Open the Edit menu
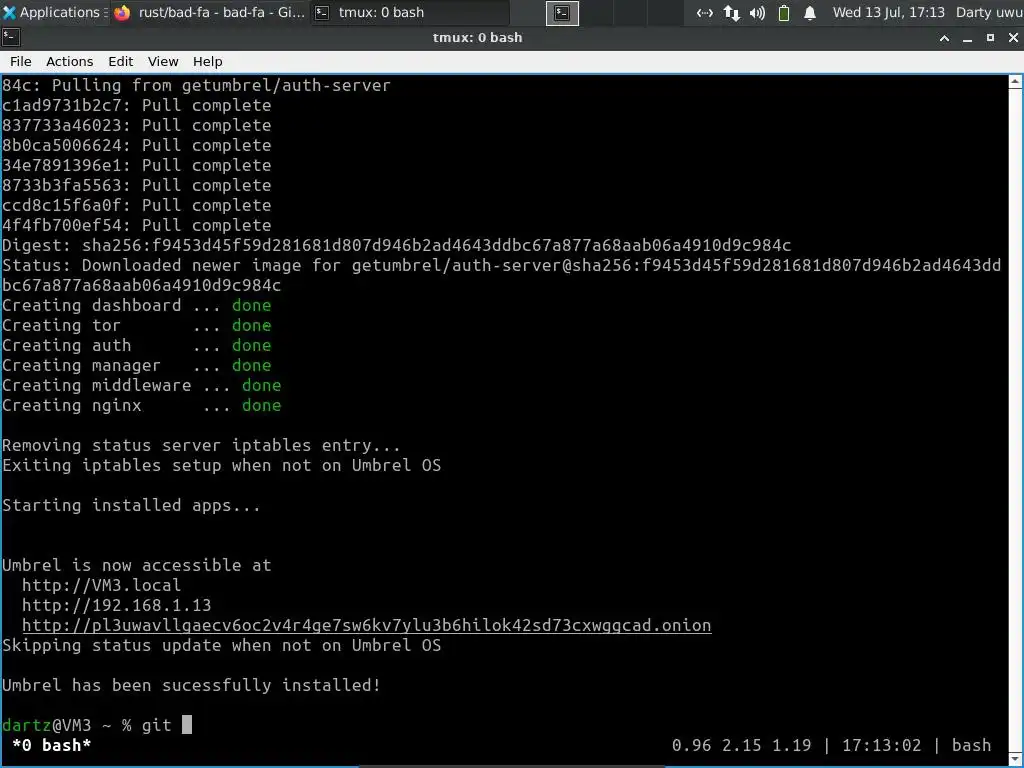Image resolution: width=1024 pixels, height=768 pixels. click(x=120, y=61)
